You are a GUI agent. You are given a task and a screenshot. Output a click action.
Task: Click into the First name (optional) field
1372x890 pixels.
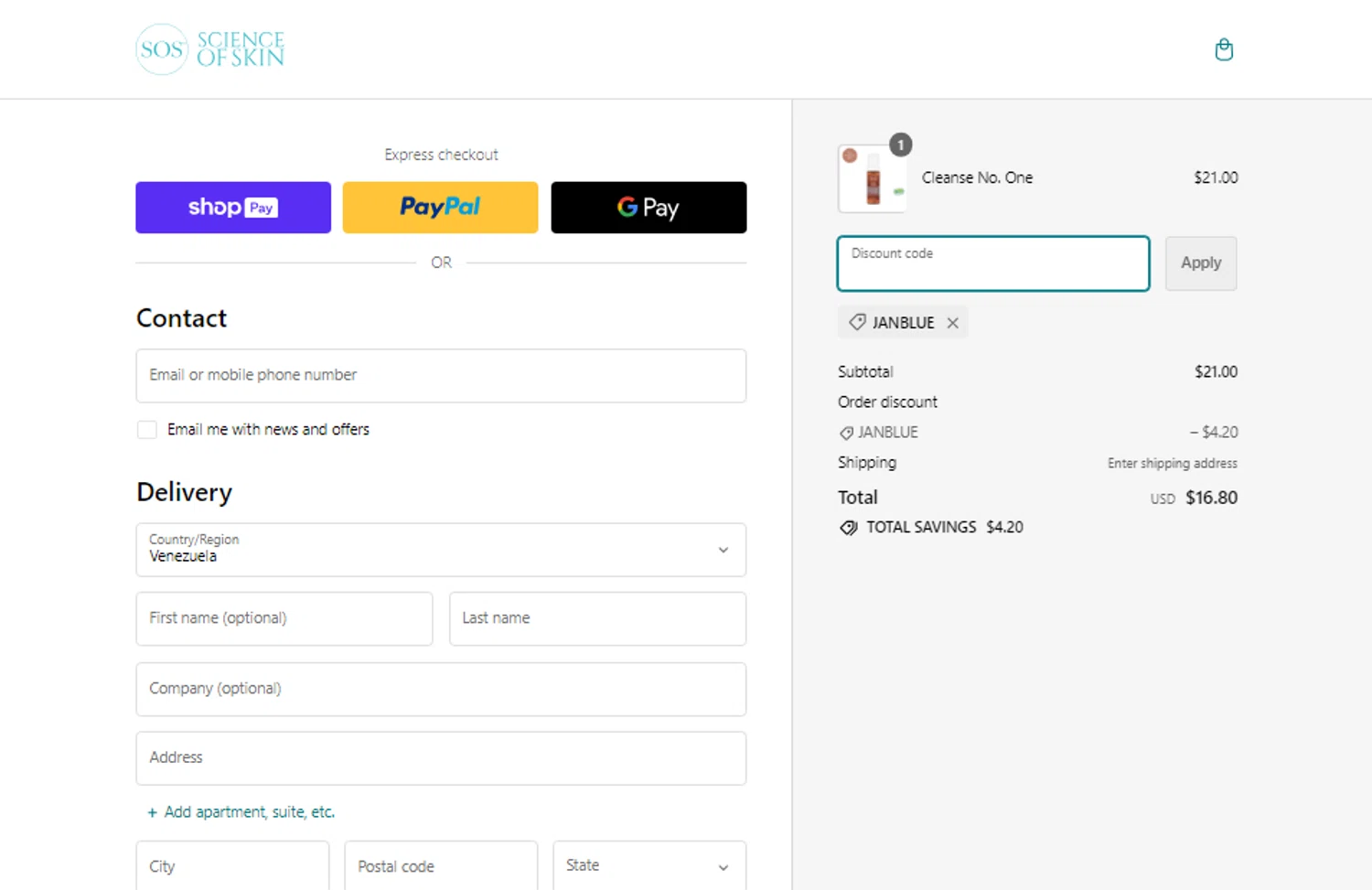point(284,619)
